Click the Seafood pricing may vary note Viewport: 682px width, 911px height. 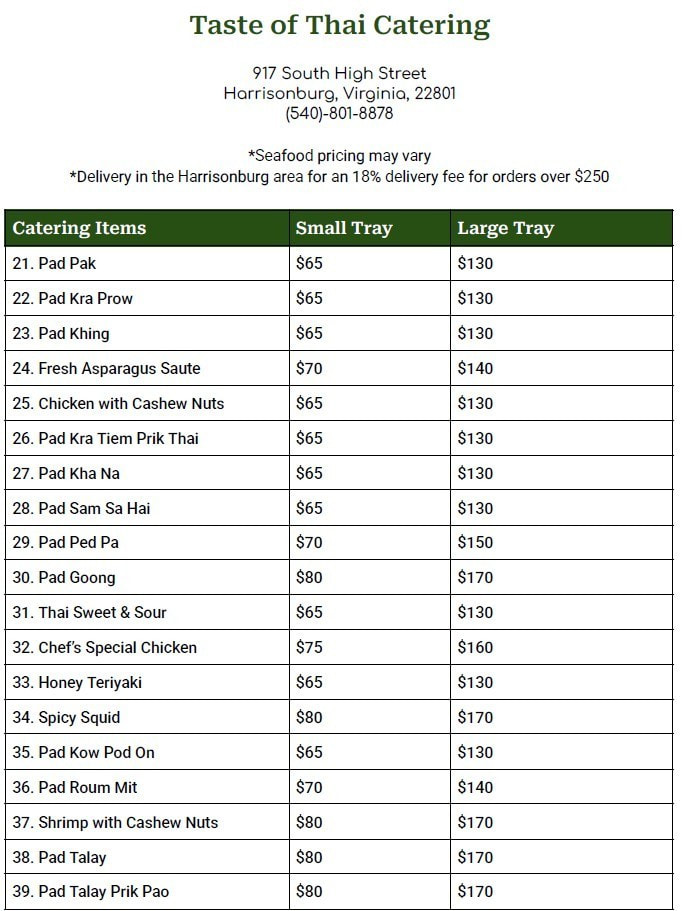click(x=340, y=156)
